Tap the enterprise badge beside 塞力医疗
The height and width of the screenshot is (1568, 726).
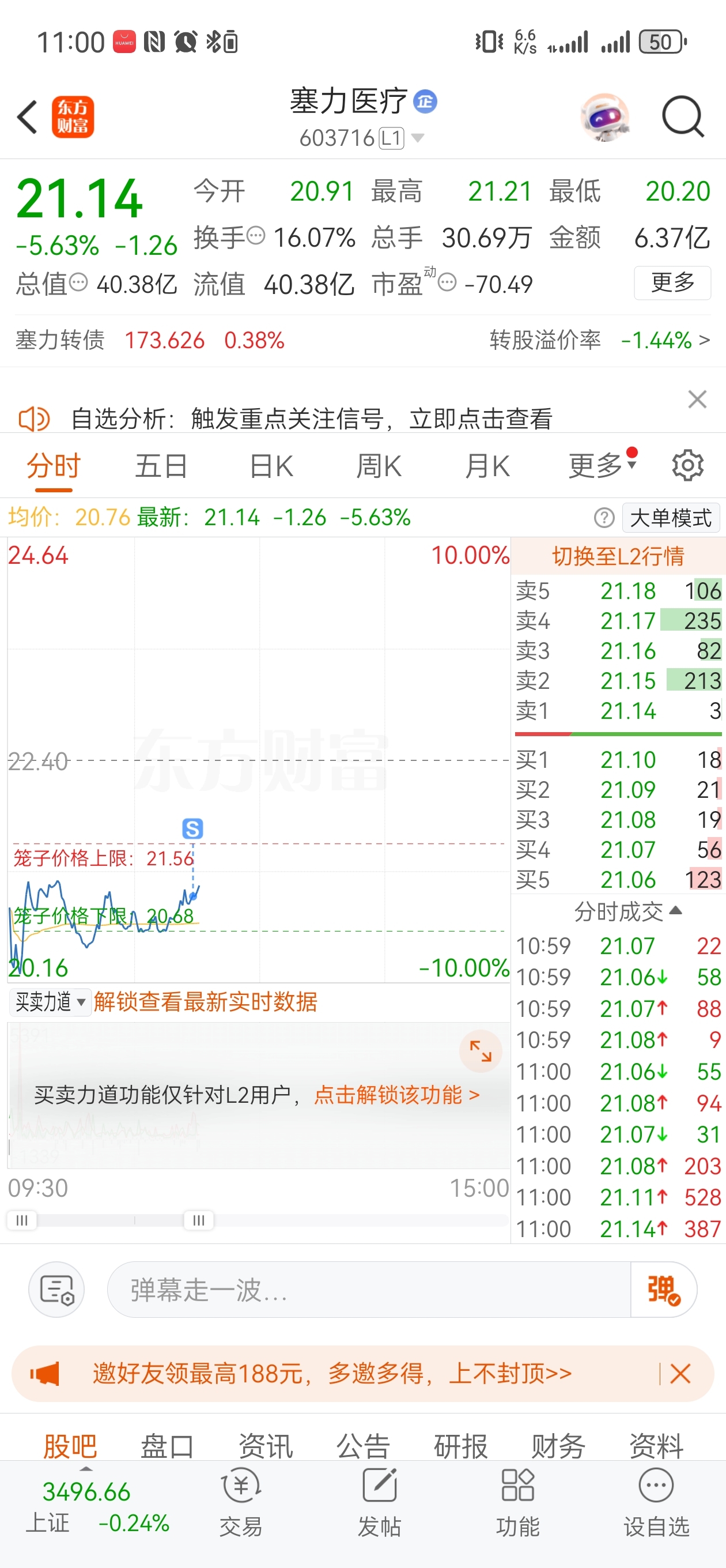[425, 101]
